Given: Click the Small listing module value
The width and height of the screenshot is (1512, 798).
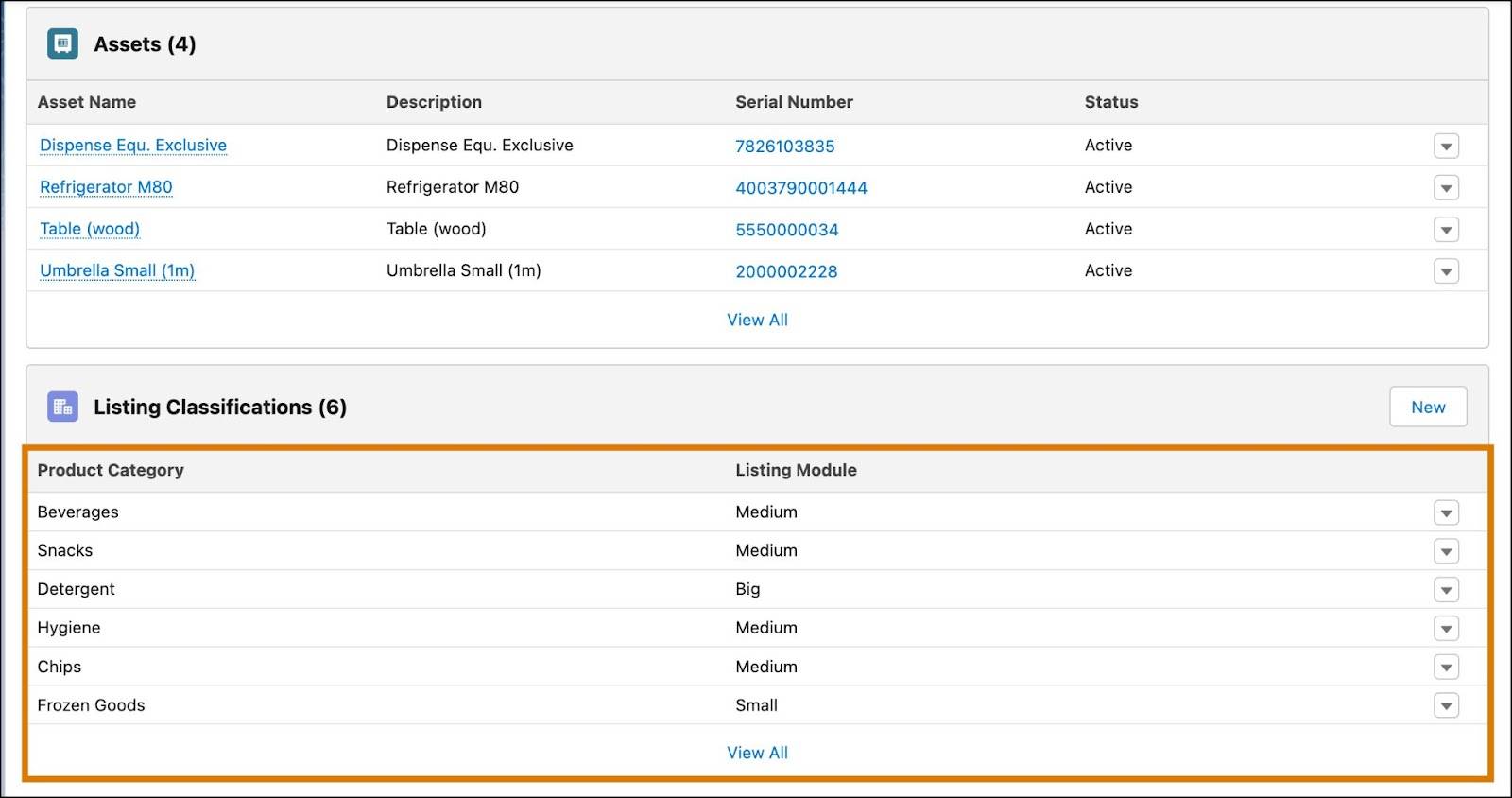Looking at the screenshot, I should coord(756,705).
